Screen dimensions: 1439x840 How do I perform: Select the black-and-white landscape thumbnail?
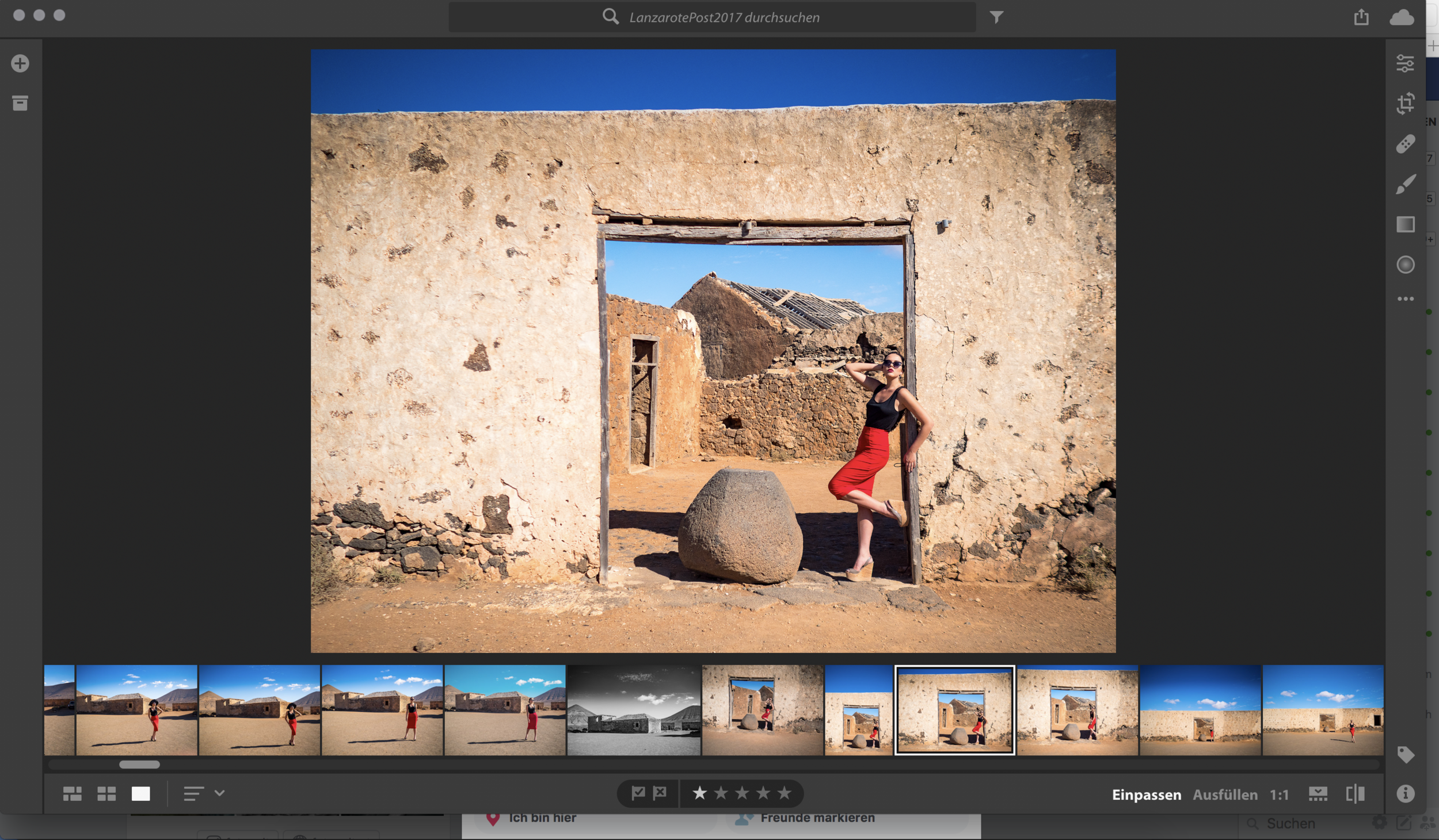pos(634,710)
